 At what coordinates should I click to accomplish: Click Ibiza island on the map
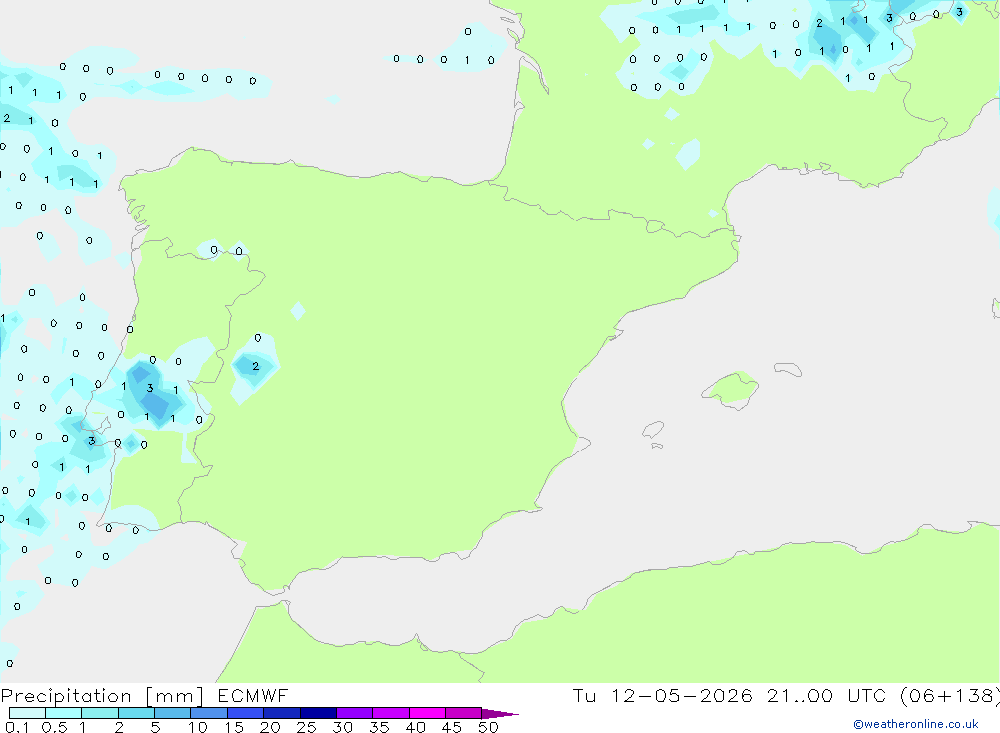(x=652, y=430)
